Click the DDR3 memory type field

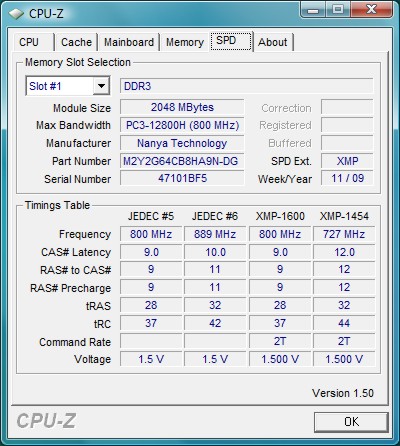(x=246, y=86)
